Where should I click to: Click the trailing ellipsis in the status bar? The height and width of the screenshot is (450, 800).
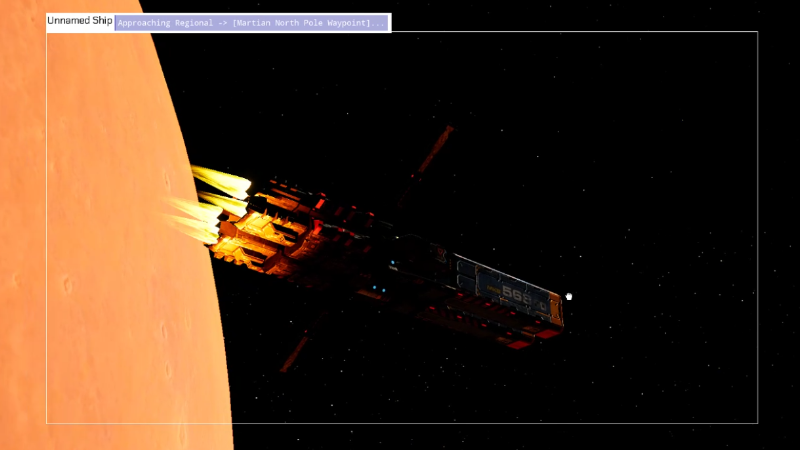(378, 22)
